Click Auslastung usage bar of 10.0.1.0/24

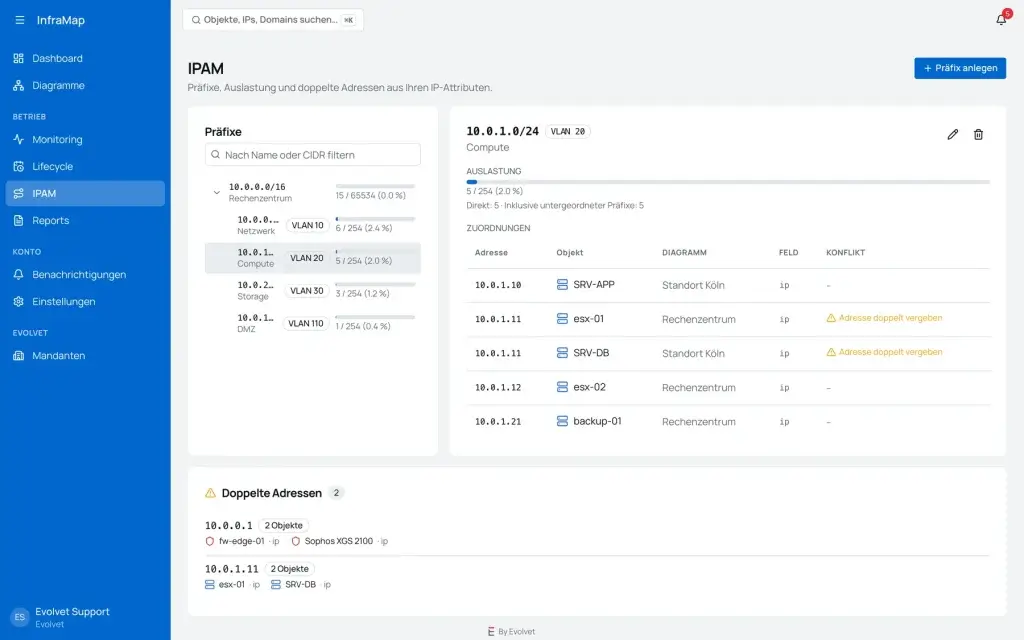coord(728,182)
